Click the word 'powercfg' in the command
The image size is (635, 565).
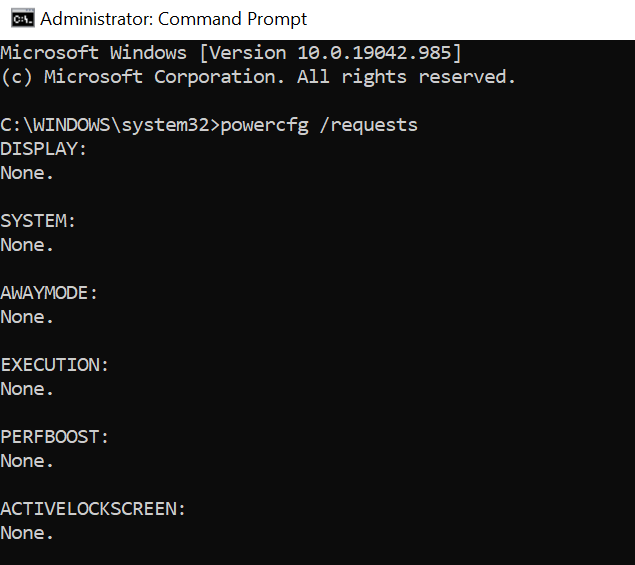(x=263, y=125)
